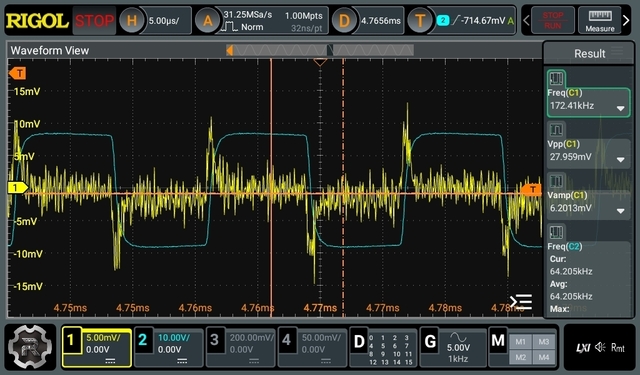Click the -714.67mV trigger level readout

(483, 20)
